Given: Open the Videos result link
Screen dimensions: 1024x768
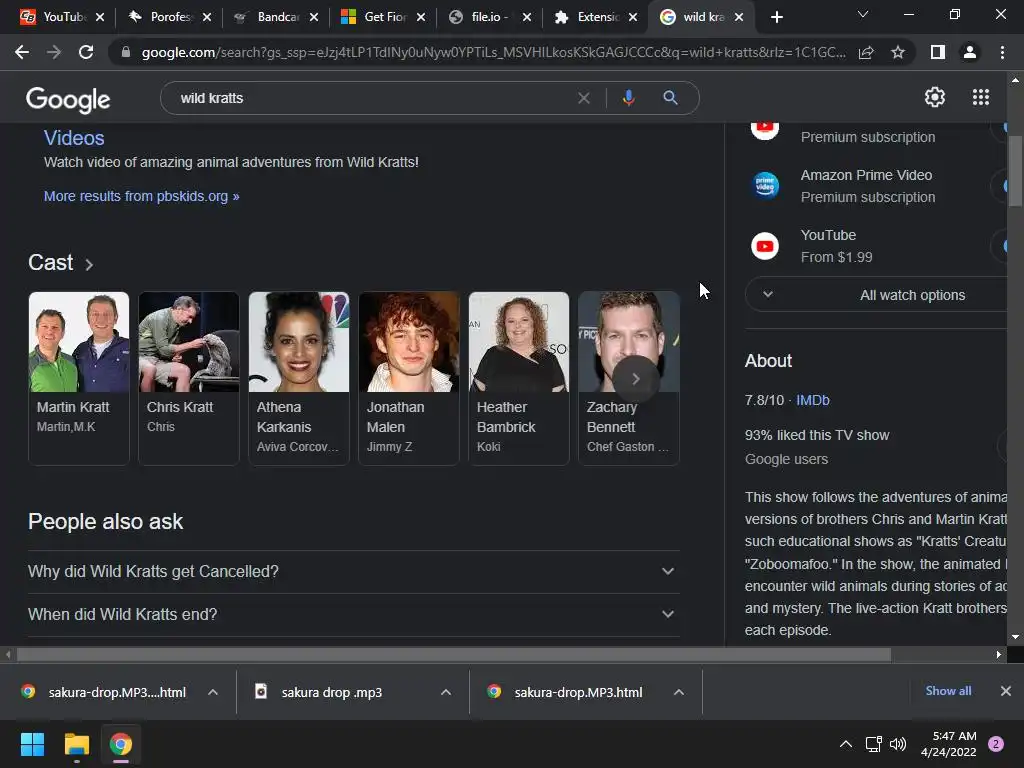Looking at the screenshot, I should [74, 138].
